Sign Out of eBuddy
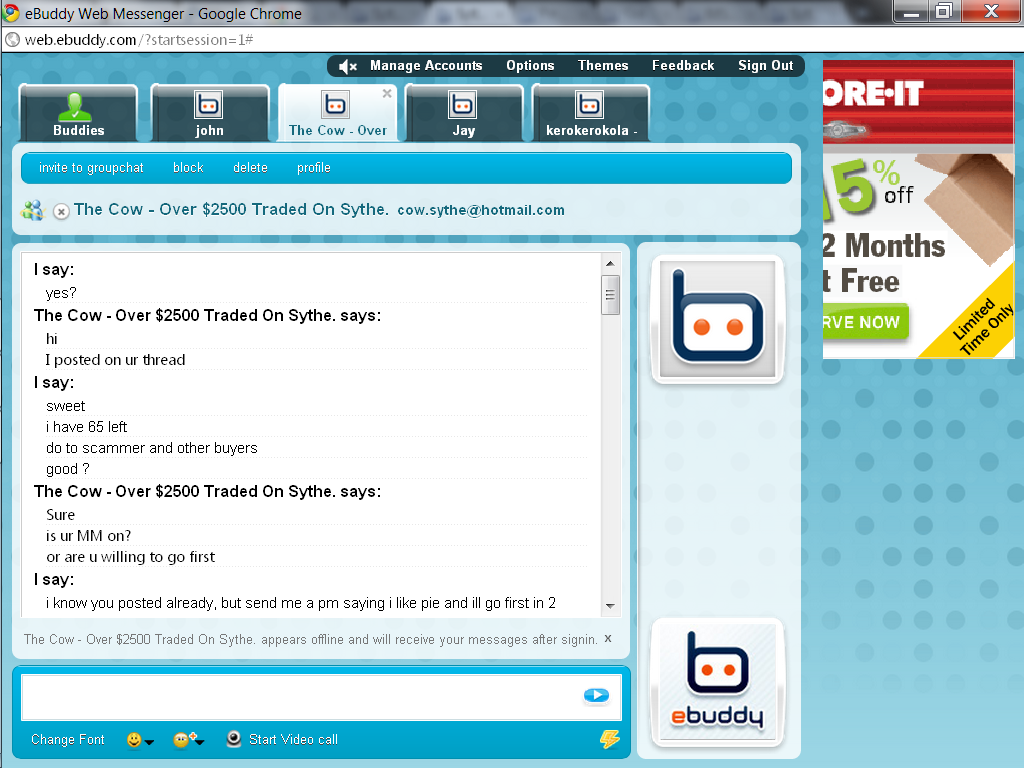Viewport: 1024px width, 768px height. click(765, 65)
